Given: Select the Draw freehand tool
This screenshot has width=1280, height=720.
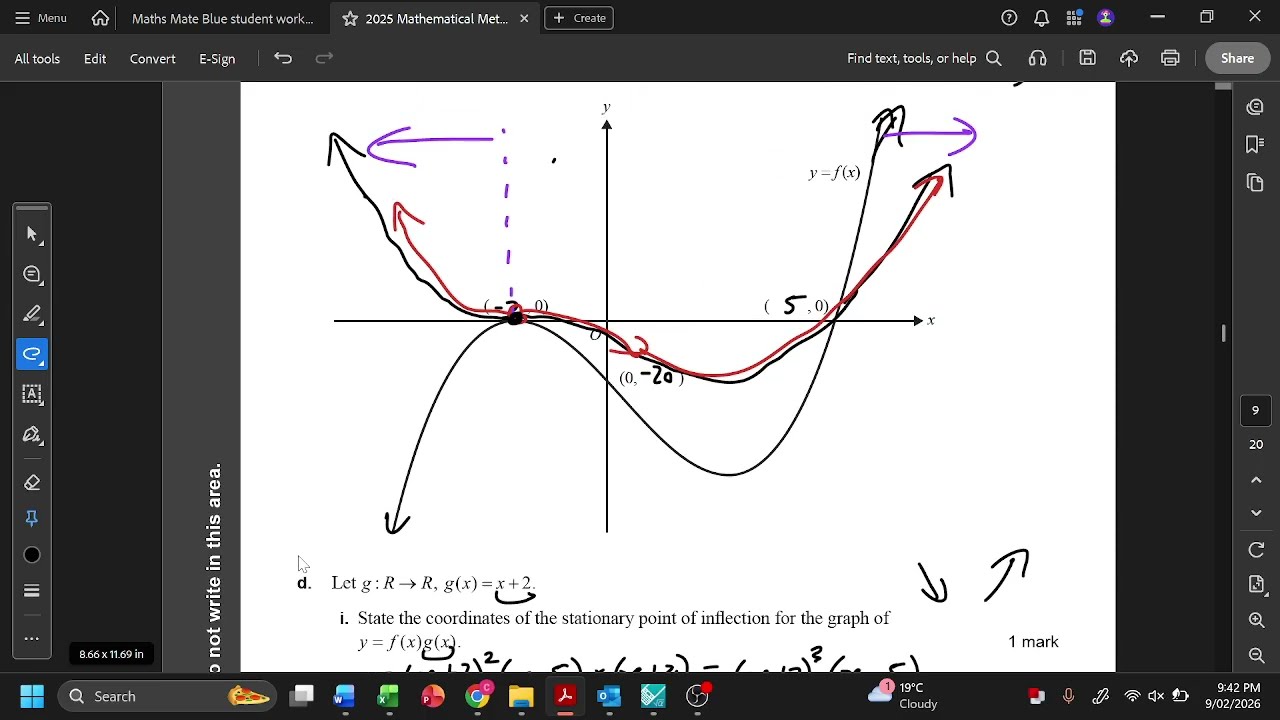Looking at the screenshot, I should coord(32,354).
